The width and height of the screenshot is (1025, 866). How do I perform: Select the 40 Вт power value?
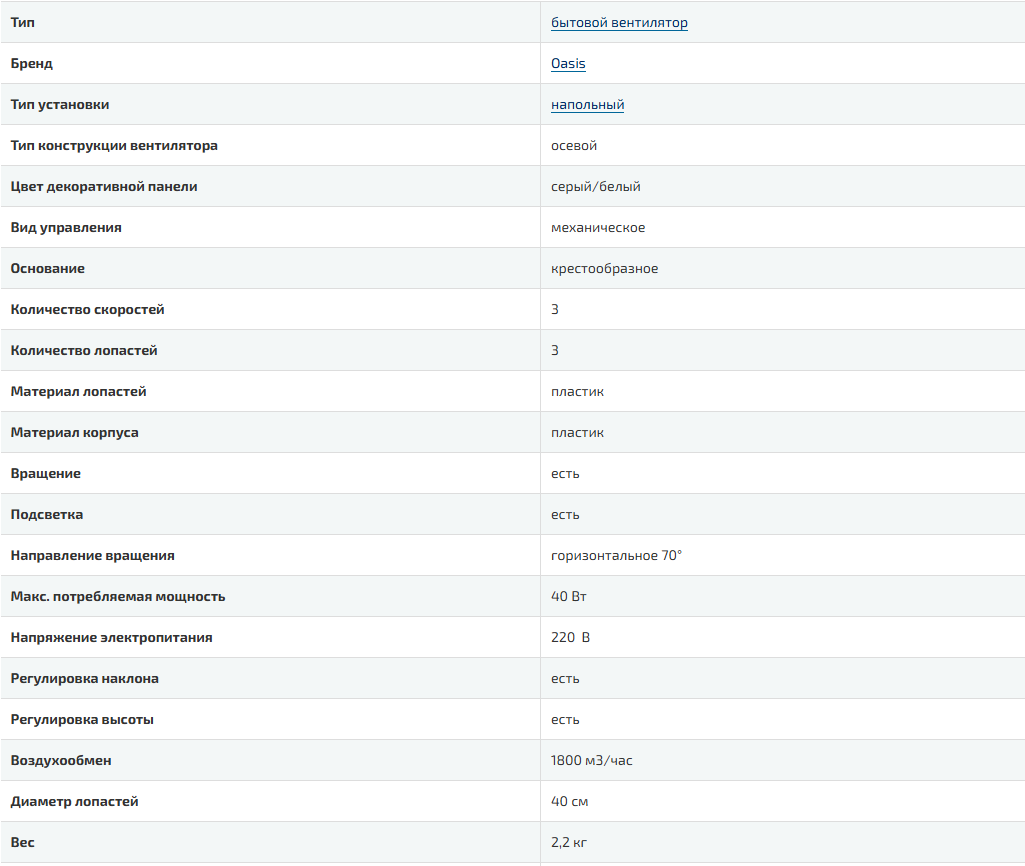pyautogui.click(x=569, y=596)
